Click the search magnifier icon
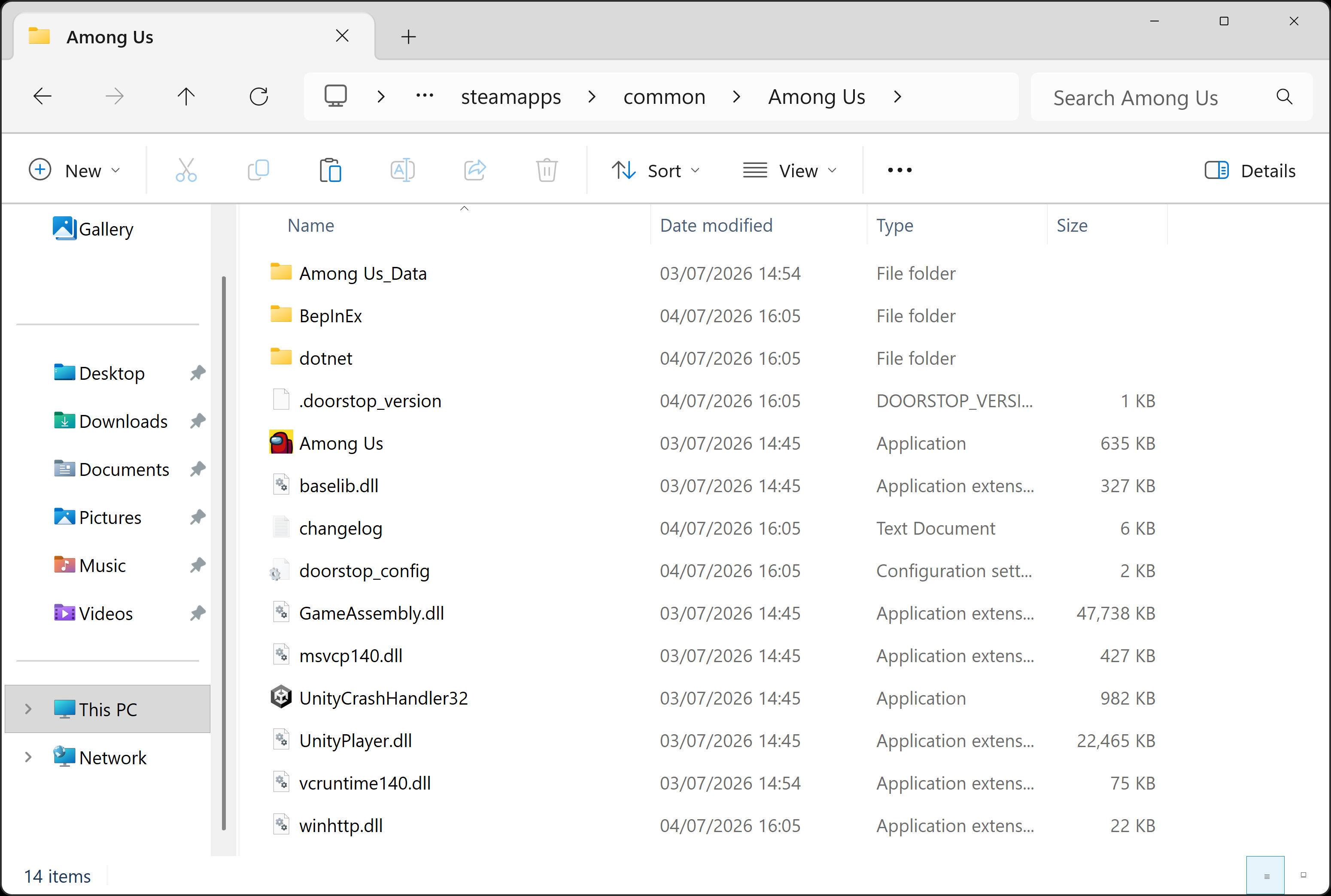Screen dimensions: 1331x896 click(x=1285, y=97)
